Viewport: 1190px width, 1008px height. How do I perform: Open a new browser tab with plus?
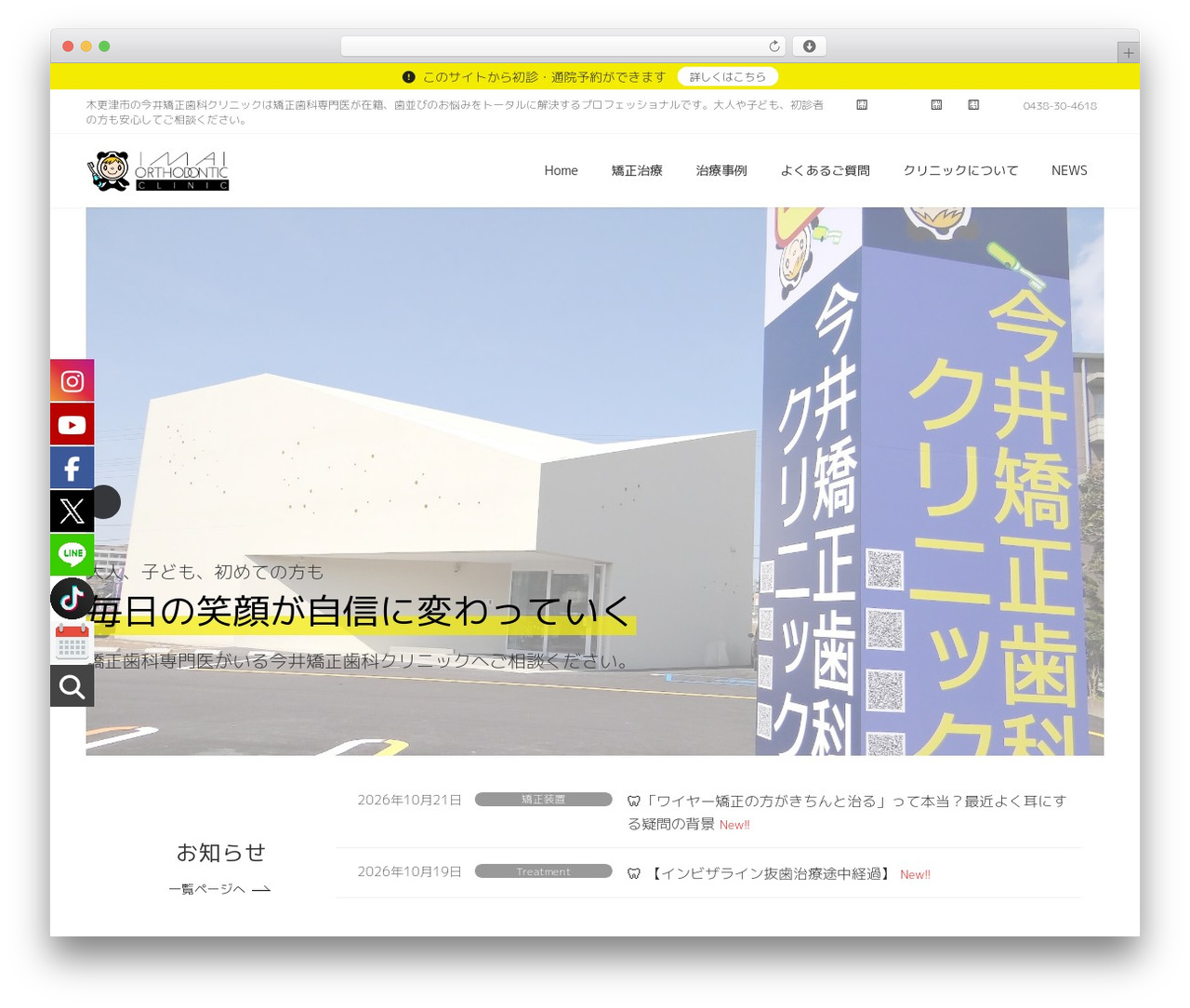[1128, 53]
